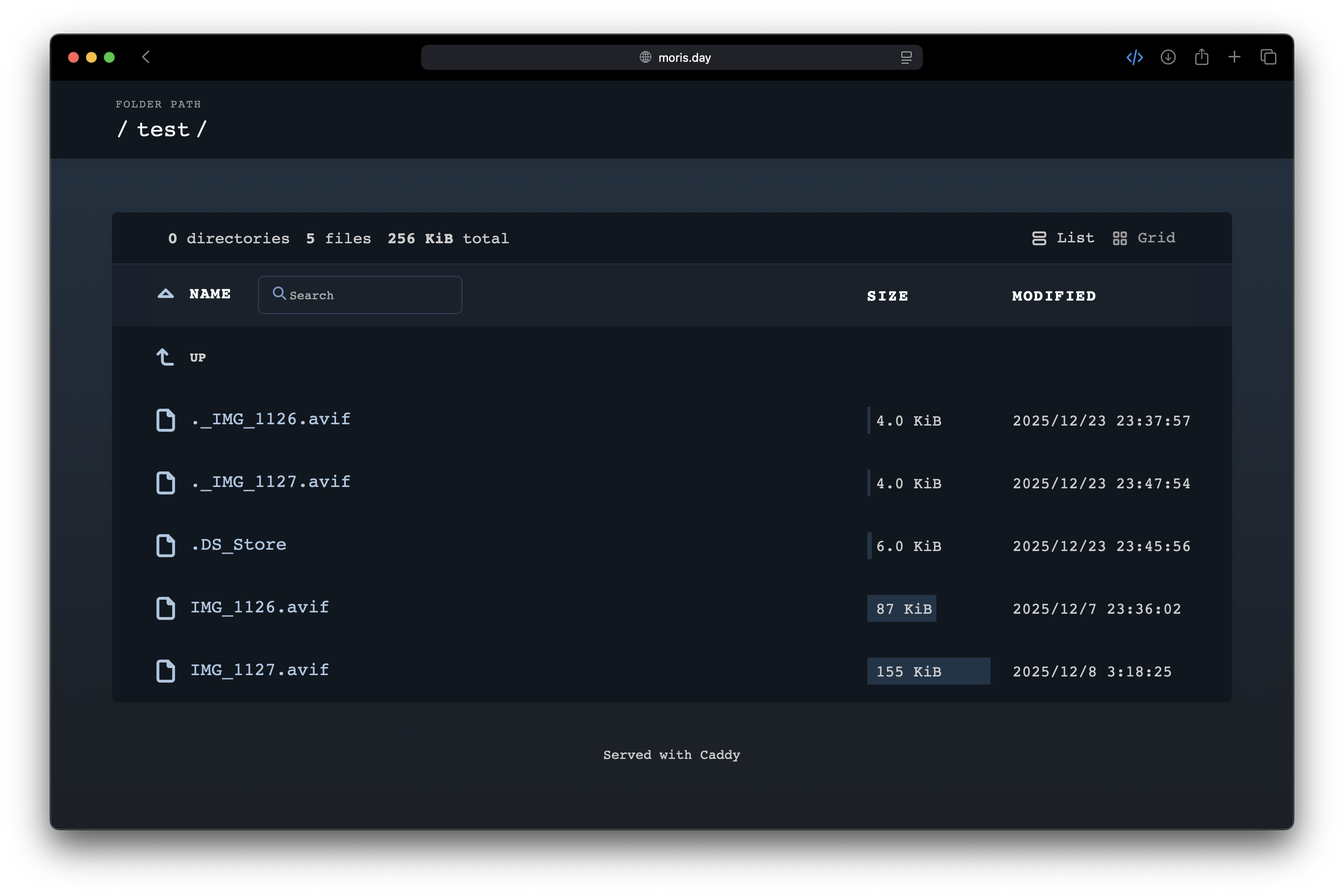Sort files by Size column
Image resolution: width=1344 pixels, height=896 pixels.
(x=887, y=296)
